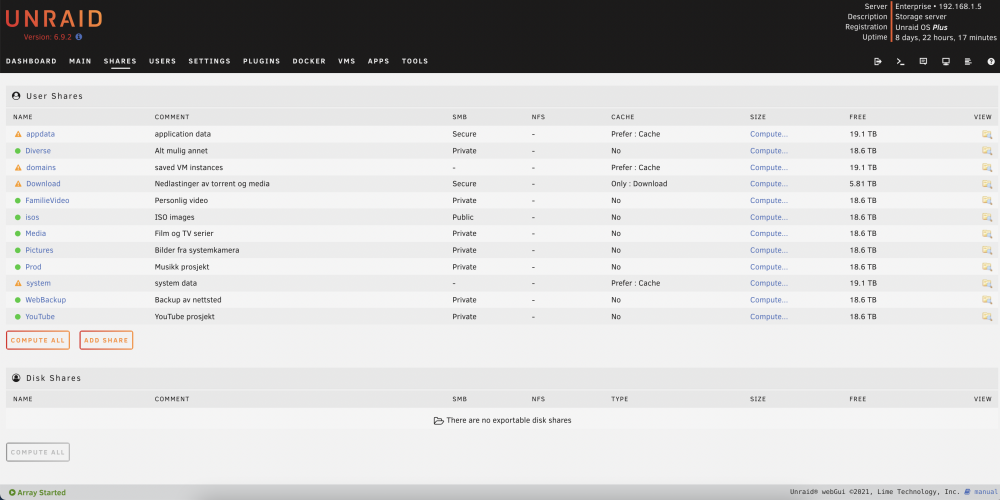1000x500 pixels.
Task: Browse system share via View icon
Action: click(x=987, y=283)
